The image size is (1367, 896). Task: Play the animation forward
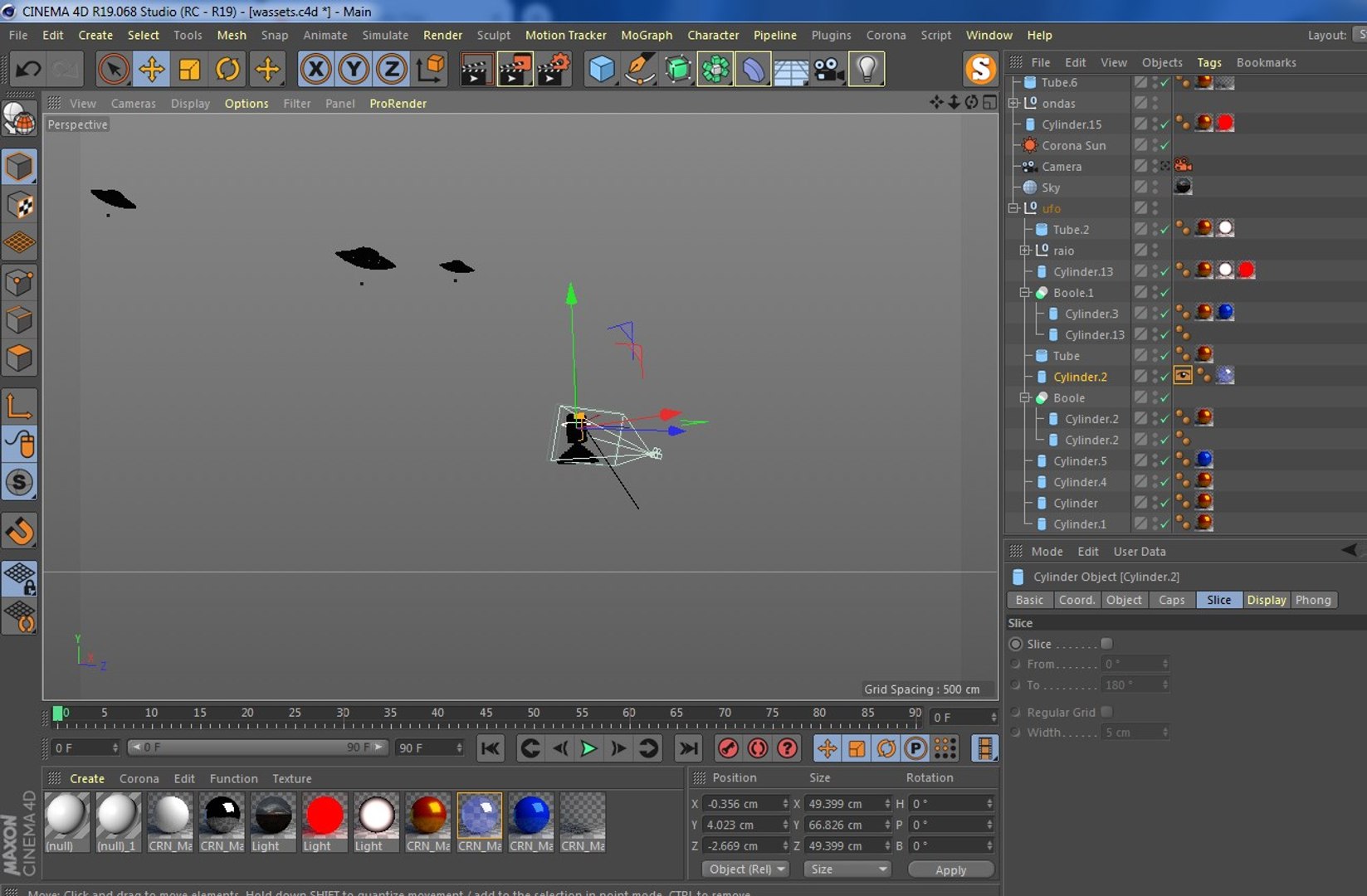(x=588, y=748)
